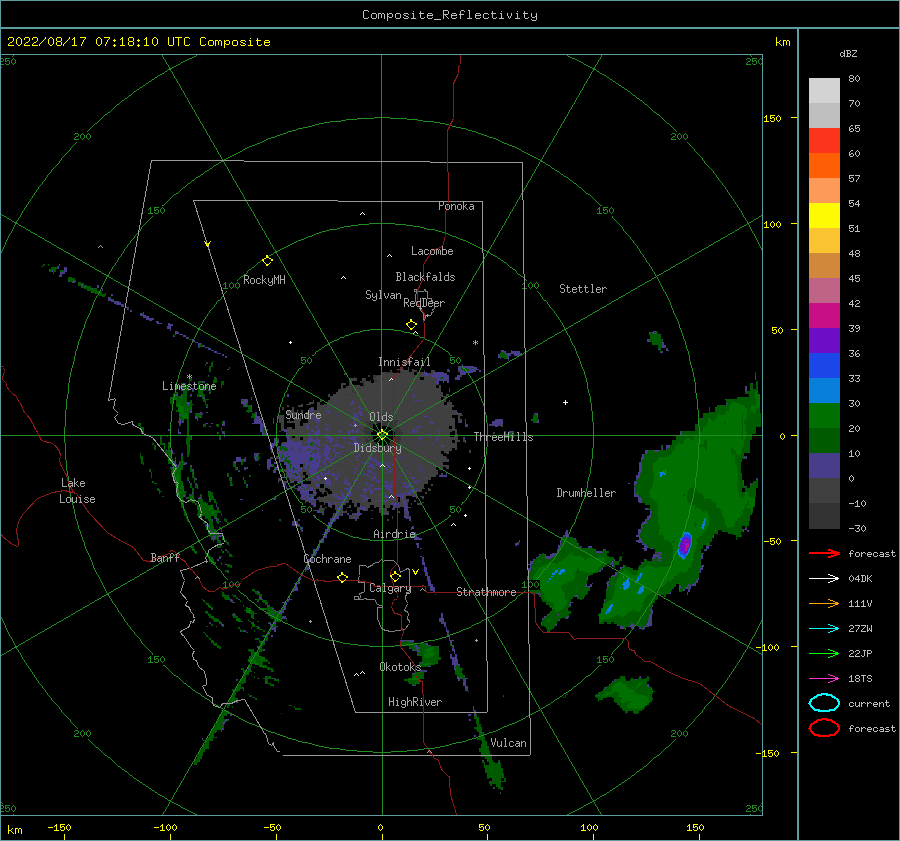Click the orange 111V arrow icon
The height and width of the screenshot is (841, 900).
point(824,603)
